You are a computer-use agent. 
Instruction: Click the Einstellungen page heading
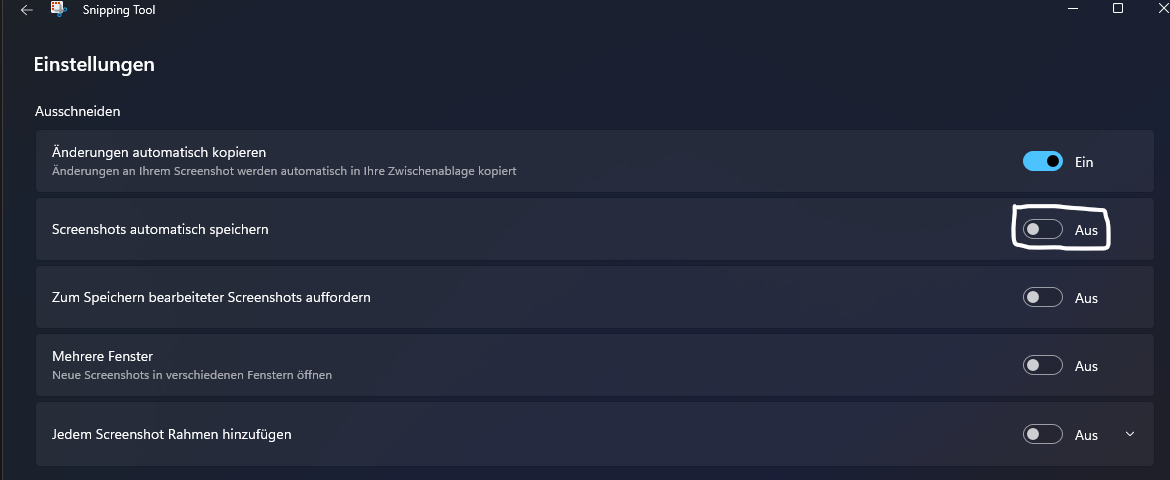pos(94,65)
